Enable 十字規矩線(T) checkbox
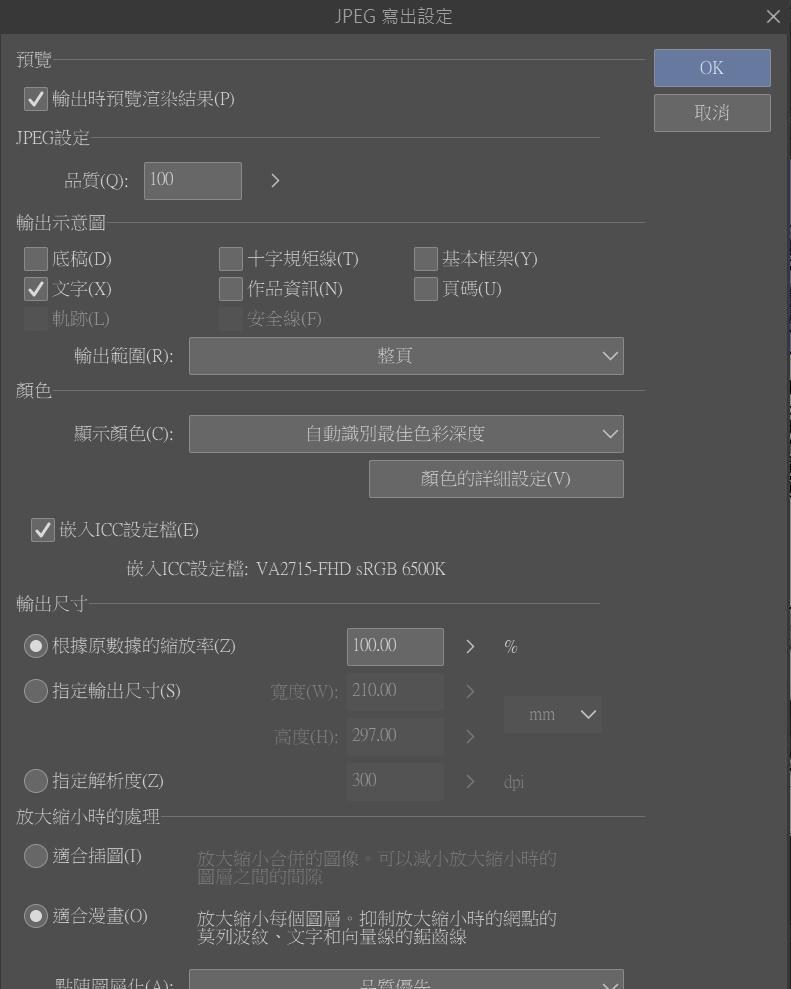Screen dimensions: 791x989 click(x=231, y=259)
